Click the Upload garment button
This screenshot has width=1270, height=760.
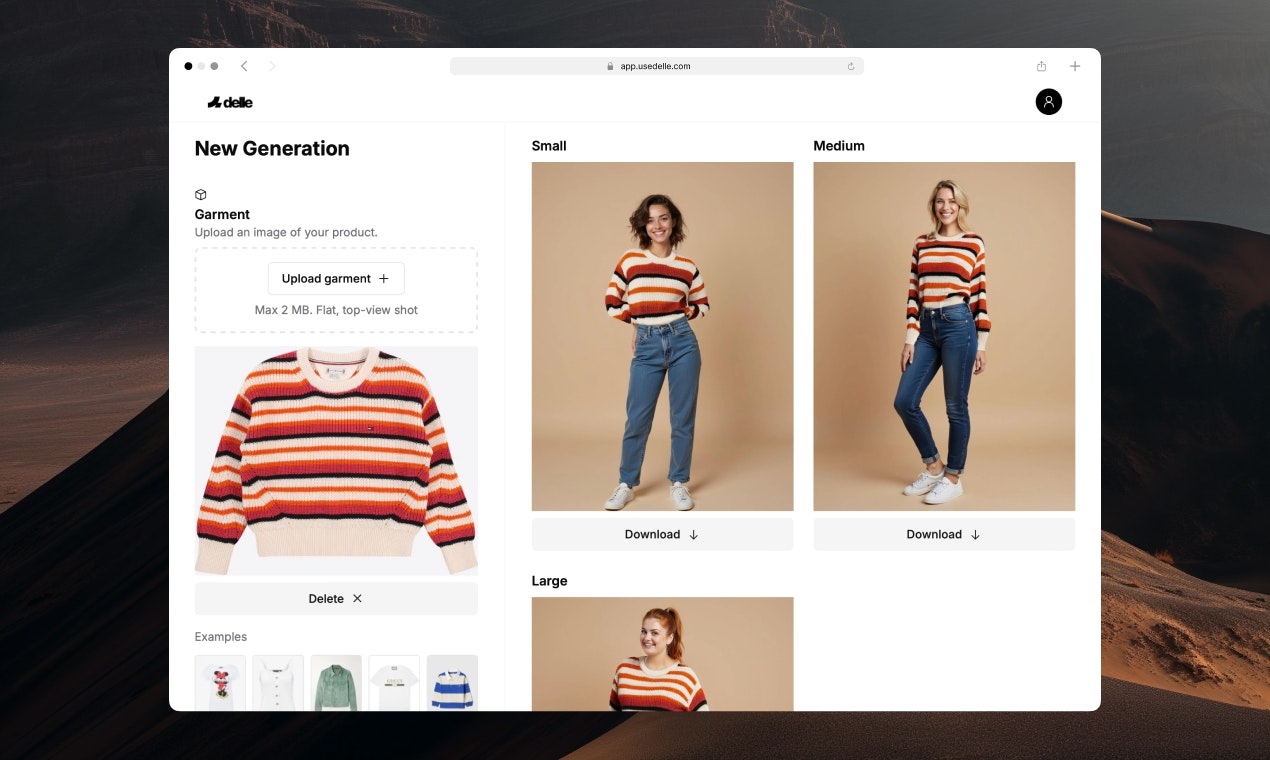[x=336, y=279]
